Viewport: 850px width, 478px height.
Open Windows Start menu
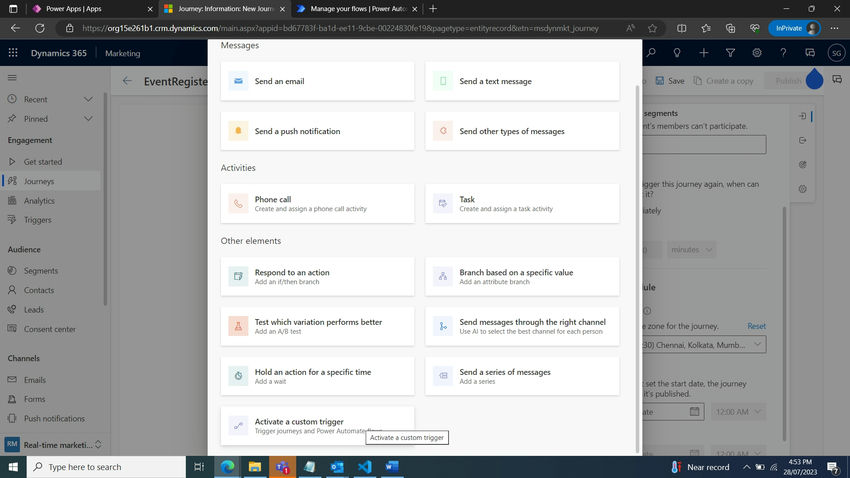point(13,467)
